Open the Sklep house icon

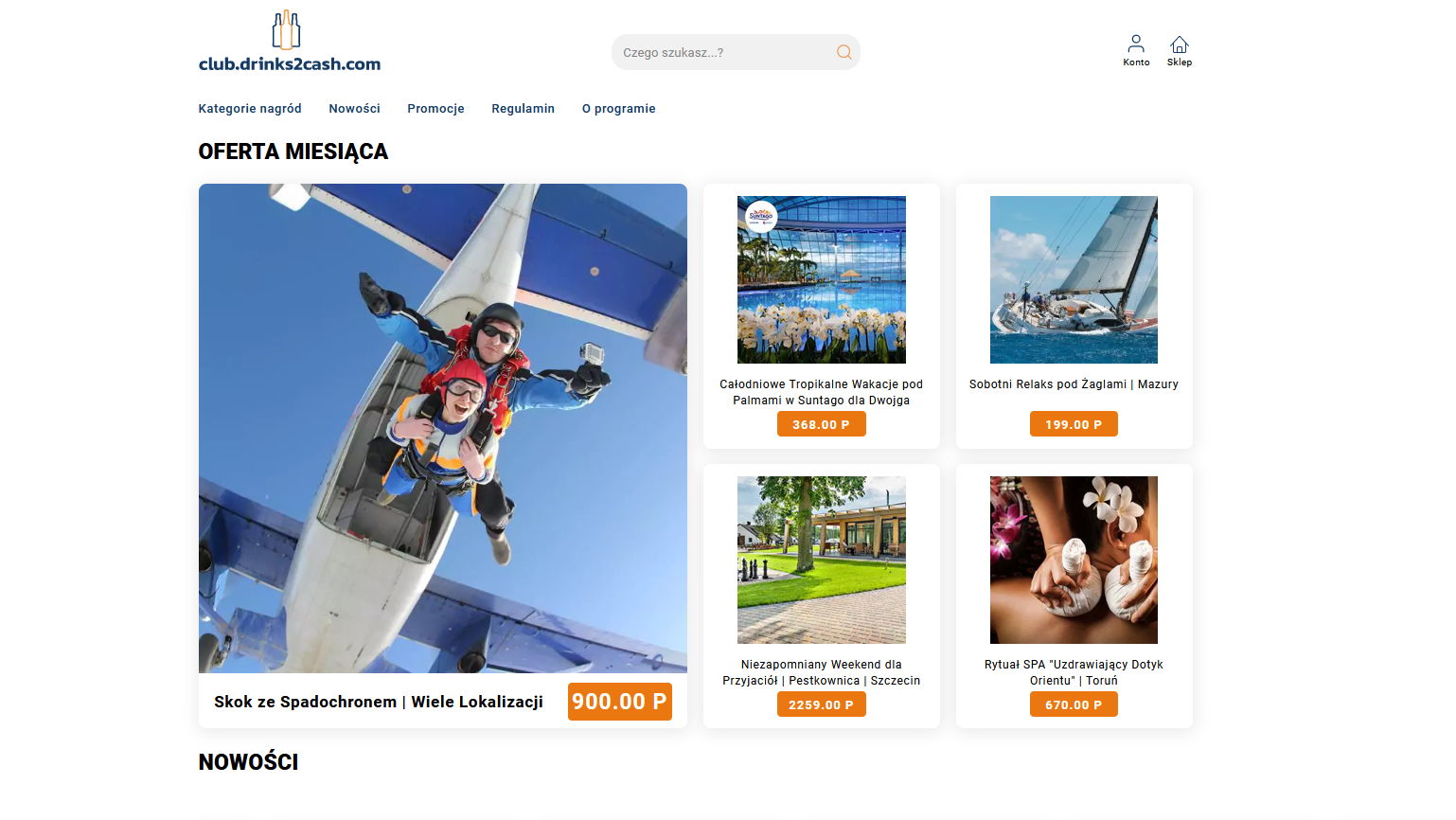coord(1179,44)
